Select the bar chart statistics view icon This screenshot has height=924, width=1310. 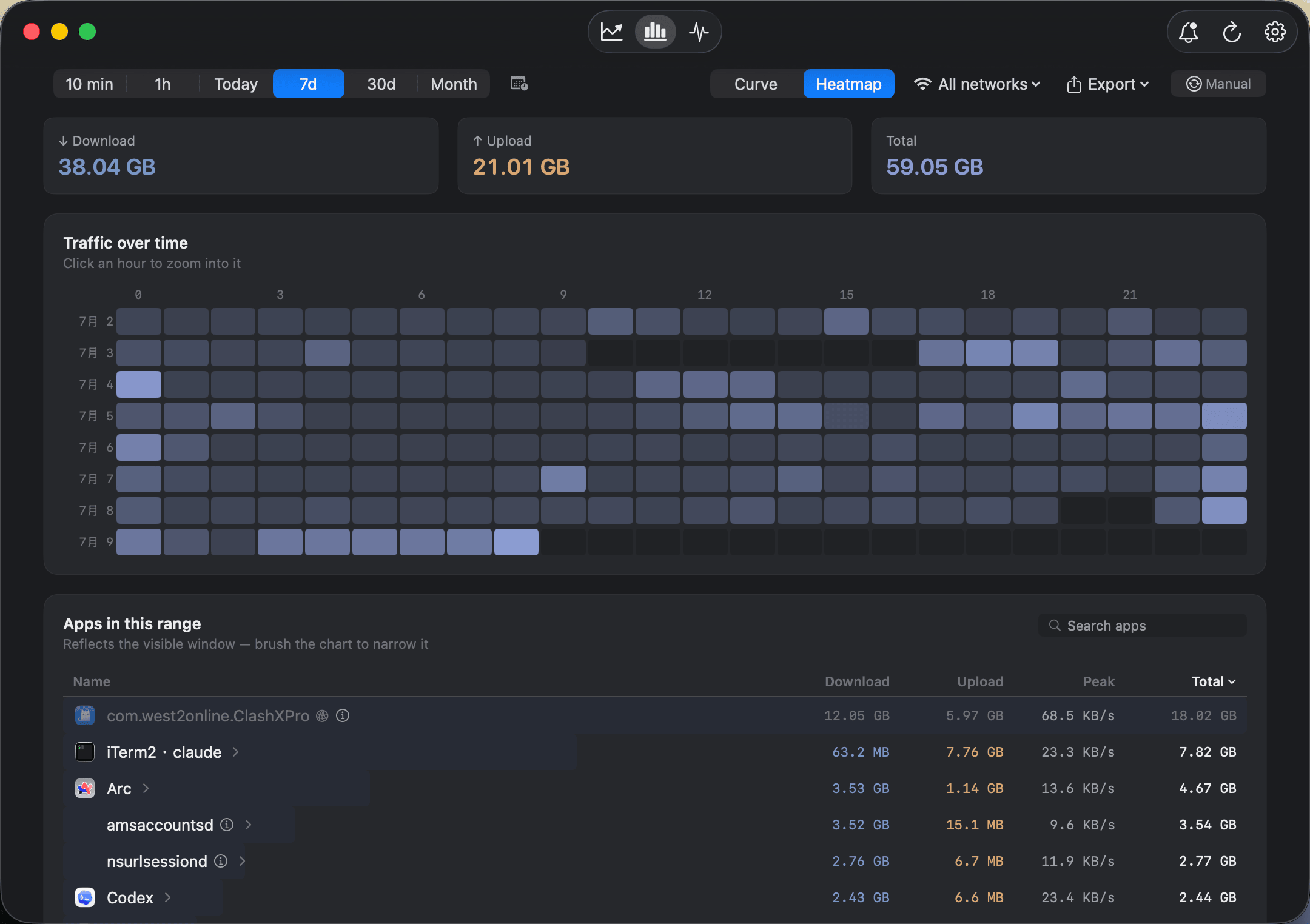point(655,32)
